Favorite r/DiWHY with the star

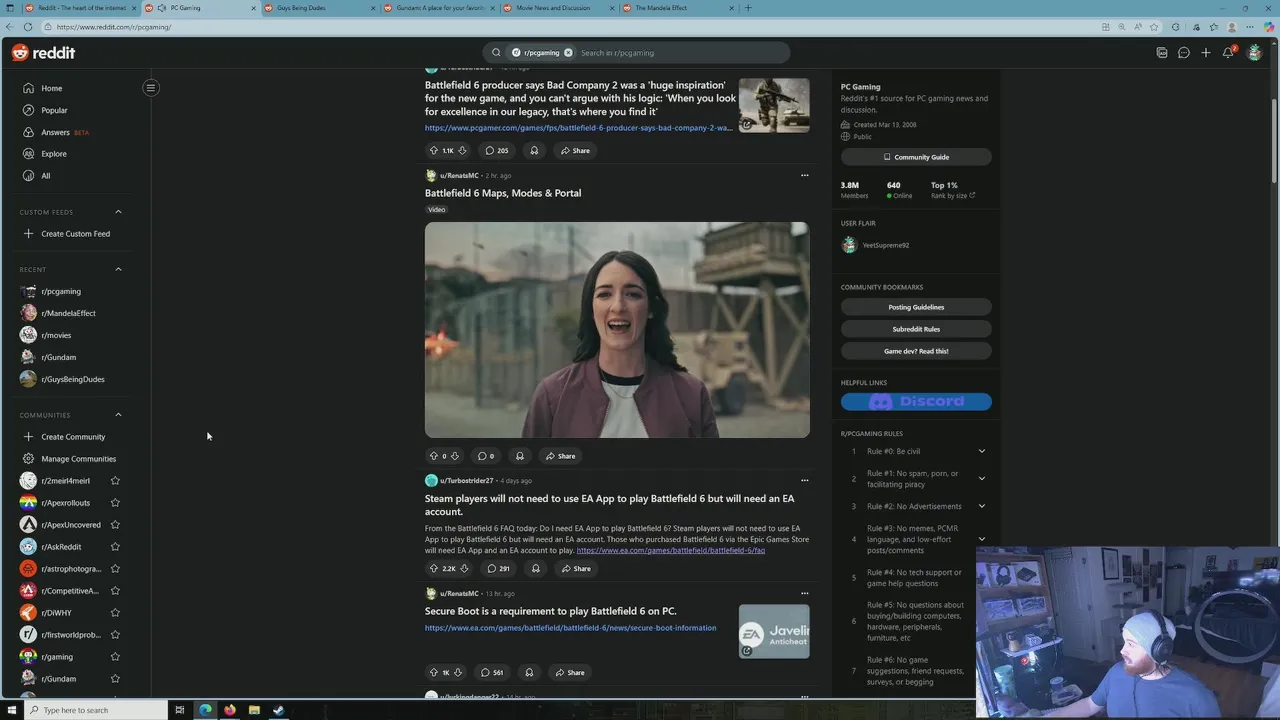pyautogui.click(x=115, y=613)
